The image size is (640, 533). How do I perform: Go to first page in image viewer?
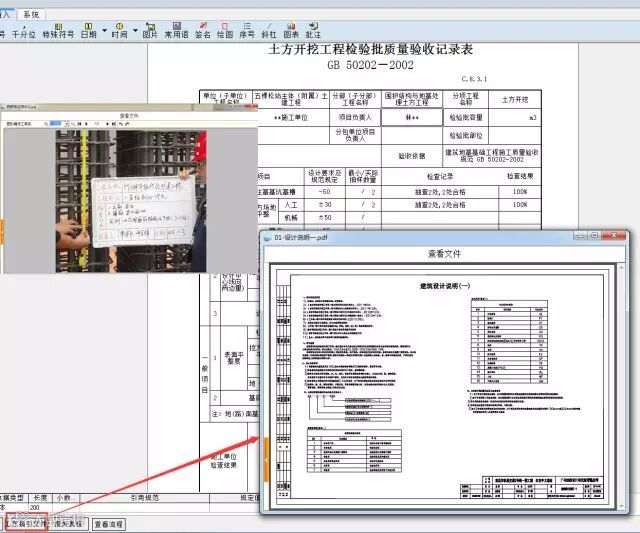80,124
